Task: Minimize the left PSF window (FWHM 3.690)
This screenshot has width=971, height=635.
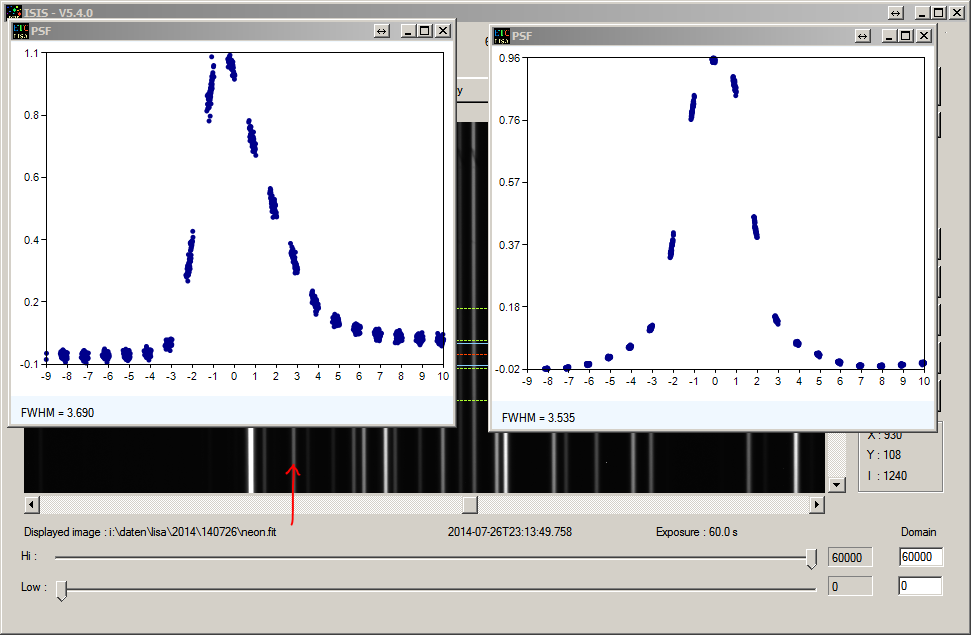Action: click(408, 31)
